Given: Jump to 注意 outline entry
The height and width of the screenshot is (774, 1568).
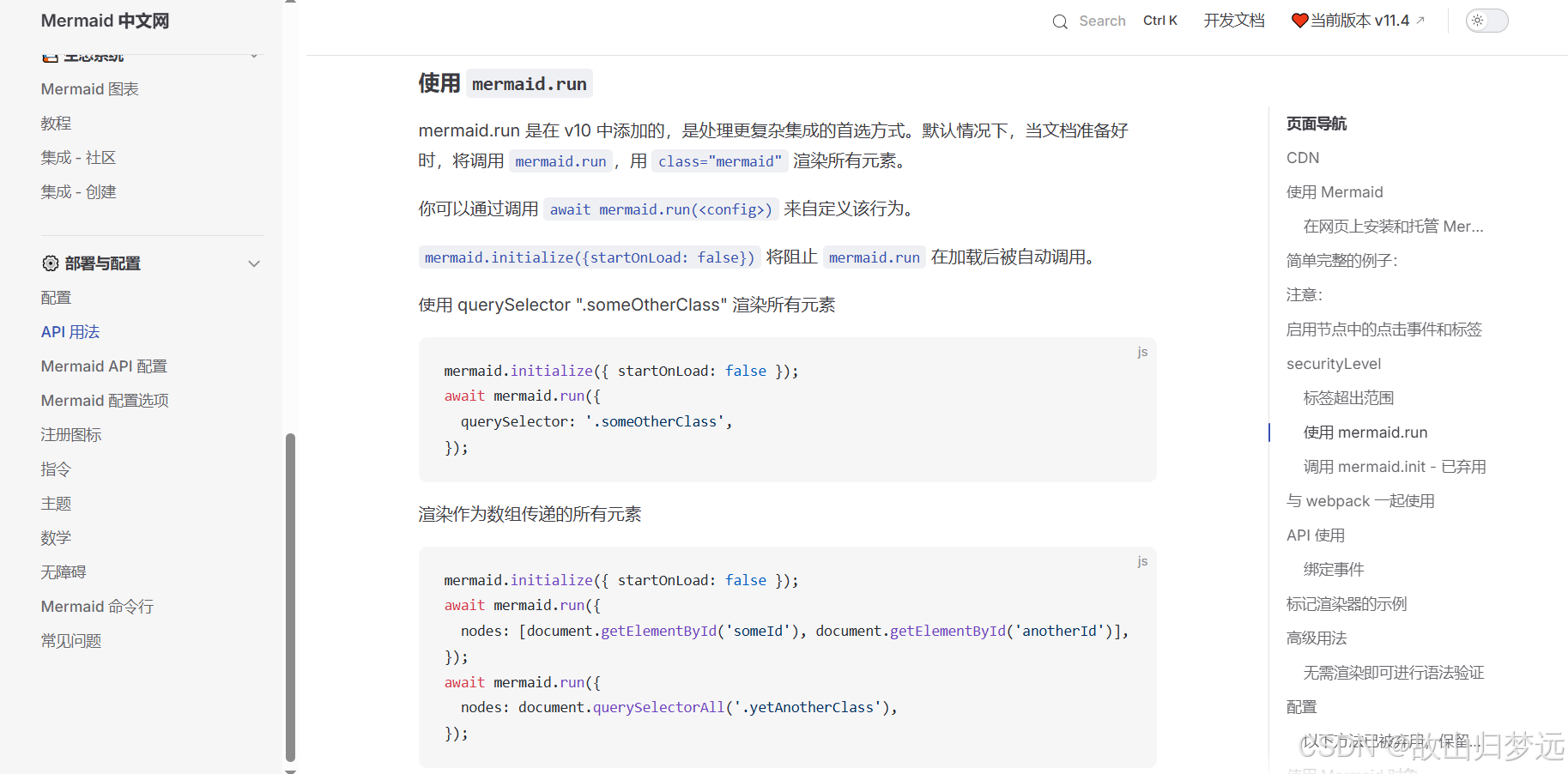Looking at the screenshot, I should (1305, 295).
